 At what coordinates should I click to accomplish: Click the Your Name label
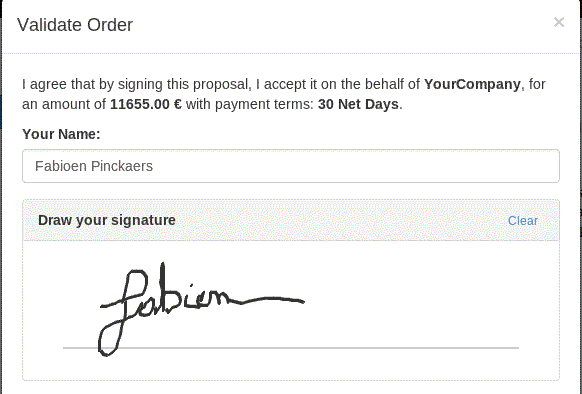pos(61,134)
